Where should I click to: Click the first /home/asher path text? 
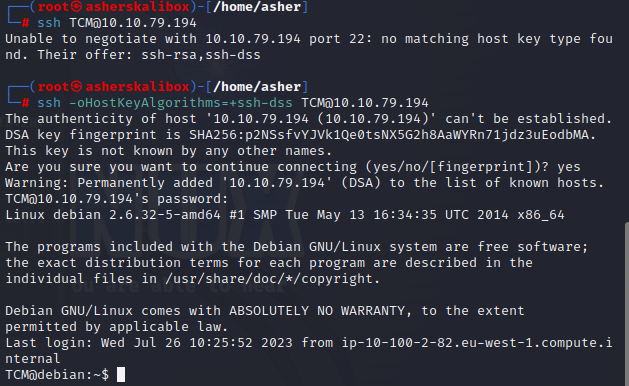tap(257, 7)
